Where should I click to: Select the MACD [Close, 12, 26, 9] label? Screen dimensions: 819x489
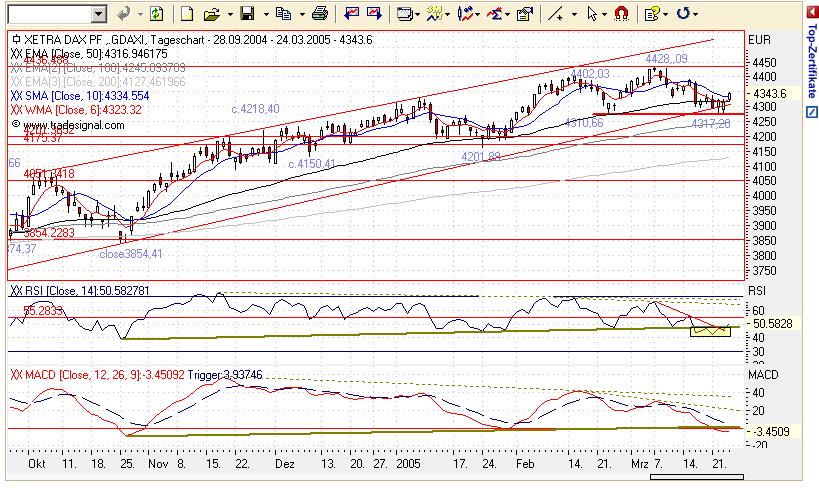97,375
